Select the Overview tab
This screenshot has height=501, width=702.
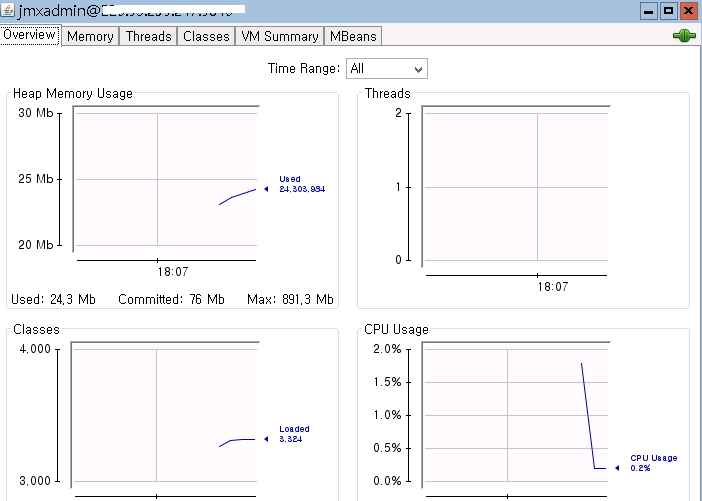[x=30, y=35]
